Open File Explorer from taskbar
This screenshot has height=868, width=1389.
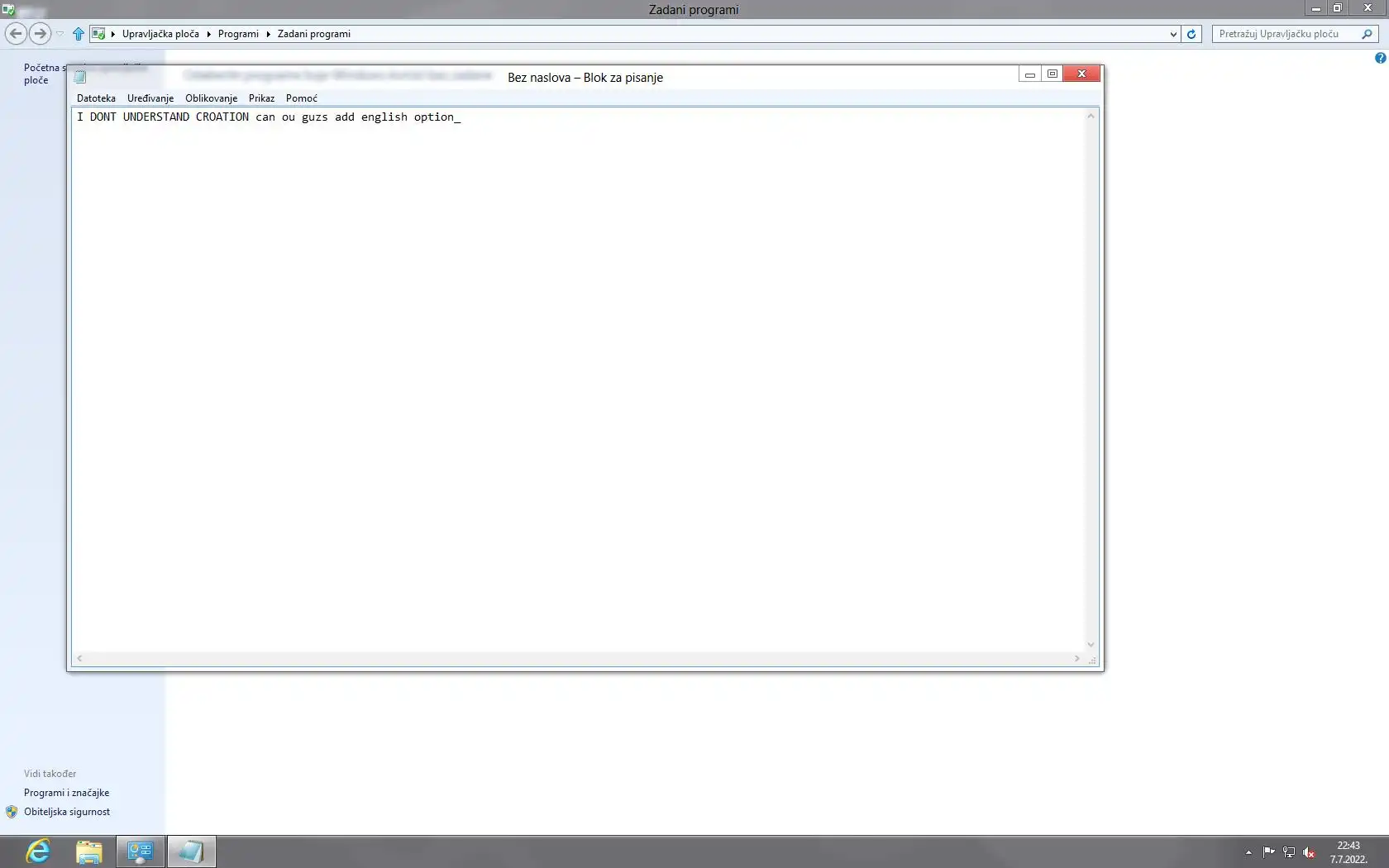[89, 851]
